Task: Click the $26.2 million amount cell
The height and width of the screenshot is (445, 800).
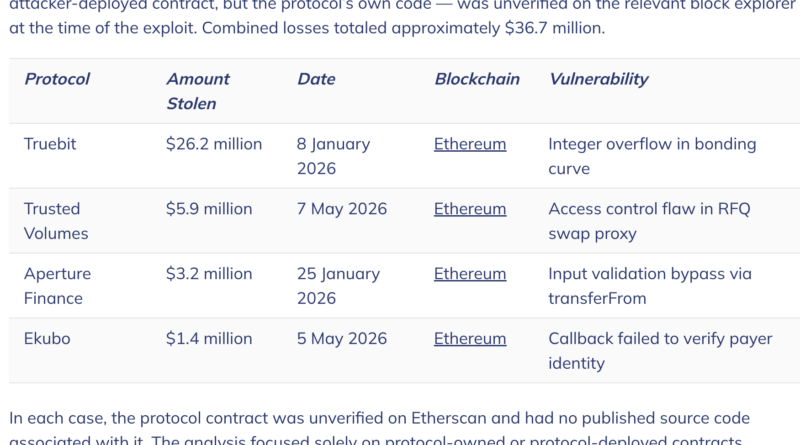Action: click(214, 144)
